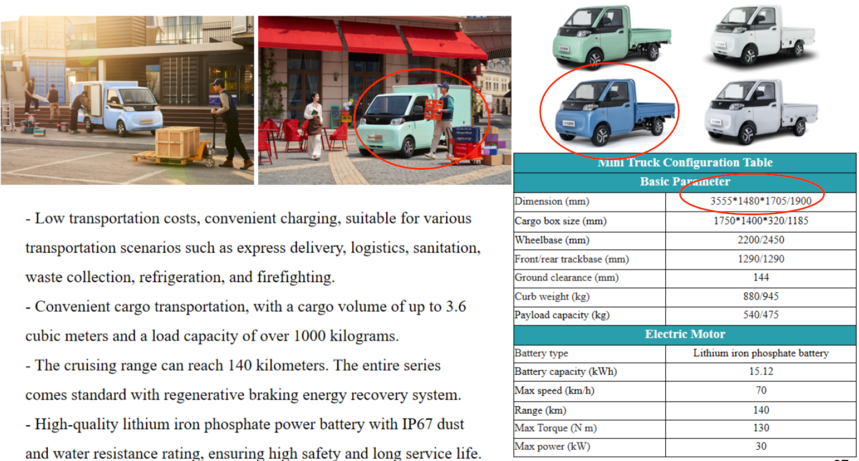Image resolution: width=859 pixels, height=461 pixels.
Task: Select the 'Curb weight (kg)' label
Action: [552, 297]
